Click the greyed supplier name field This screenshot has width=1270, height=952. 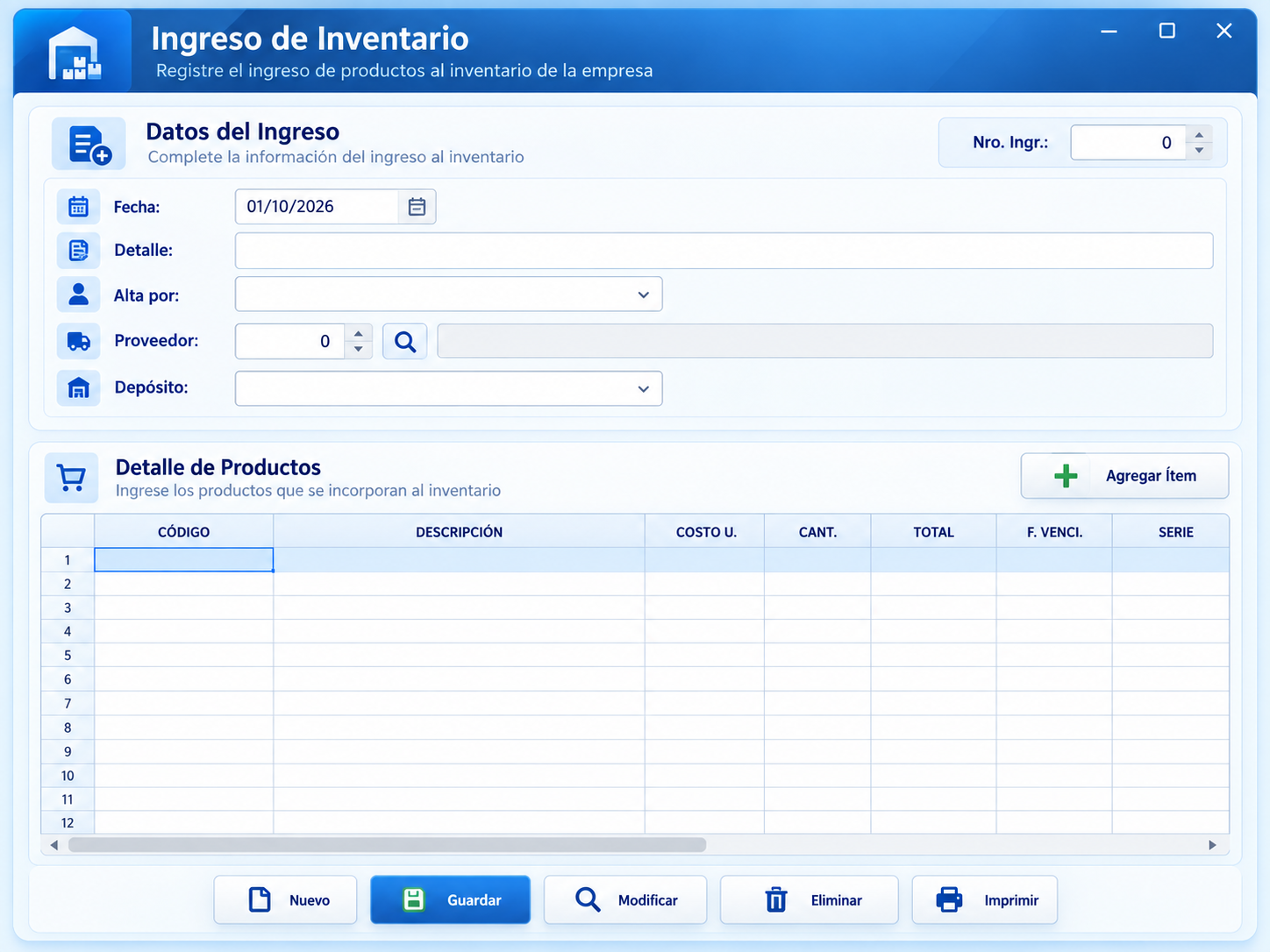825,341
